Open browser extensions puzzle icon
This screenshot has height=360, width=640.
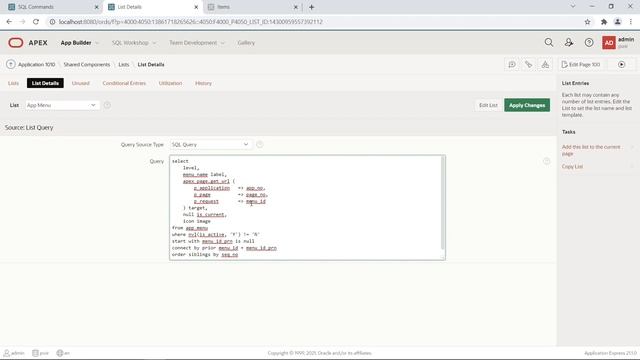pyautogui.click(x=604, y=22)
